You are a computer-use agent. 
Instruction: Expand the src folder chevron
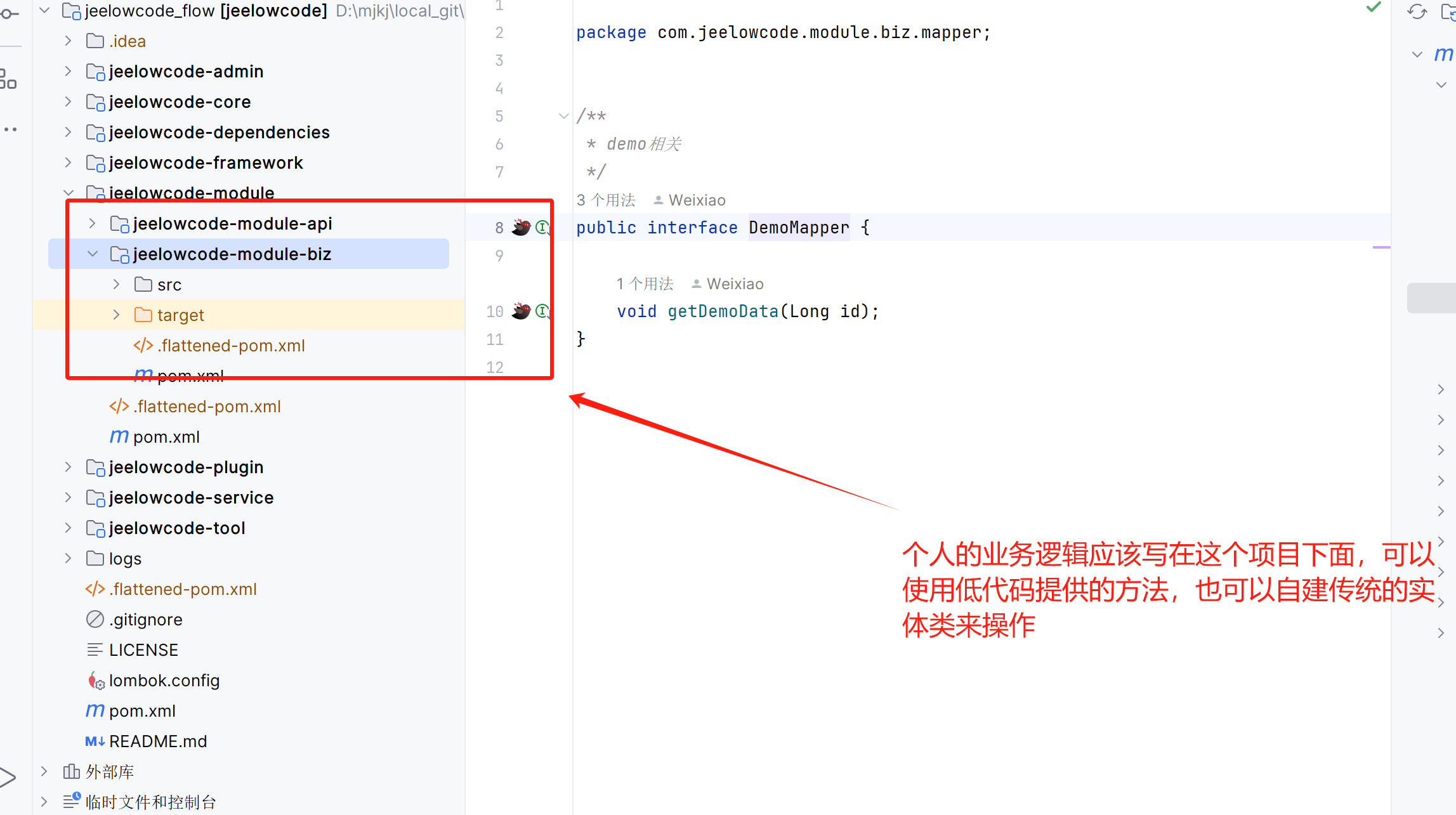[x=116, y=285]
